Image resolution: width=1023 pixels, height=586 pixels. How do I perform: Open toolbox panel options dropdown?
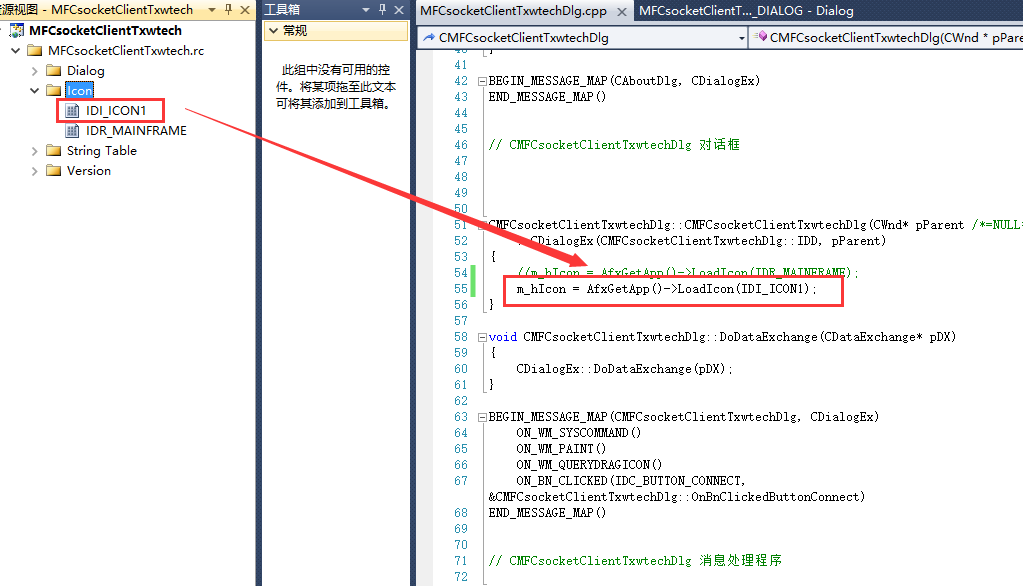366,10
